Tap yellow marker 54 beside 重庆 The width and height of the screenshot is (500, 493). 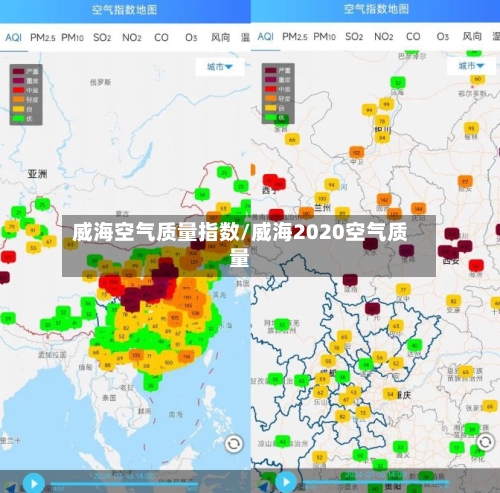point(390,395)
